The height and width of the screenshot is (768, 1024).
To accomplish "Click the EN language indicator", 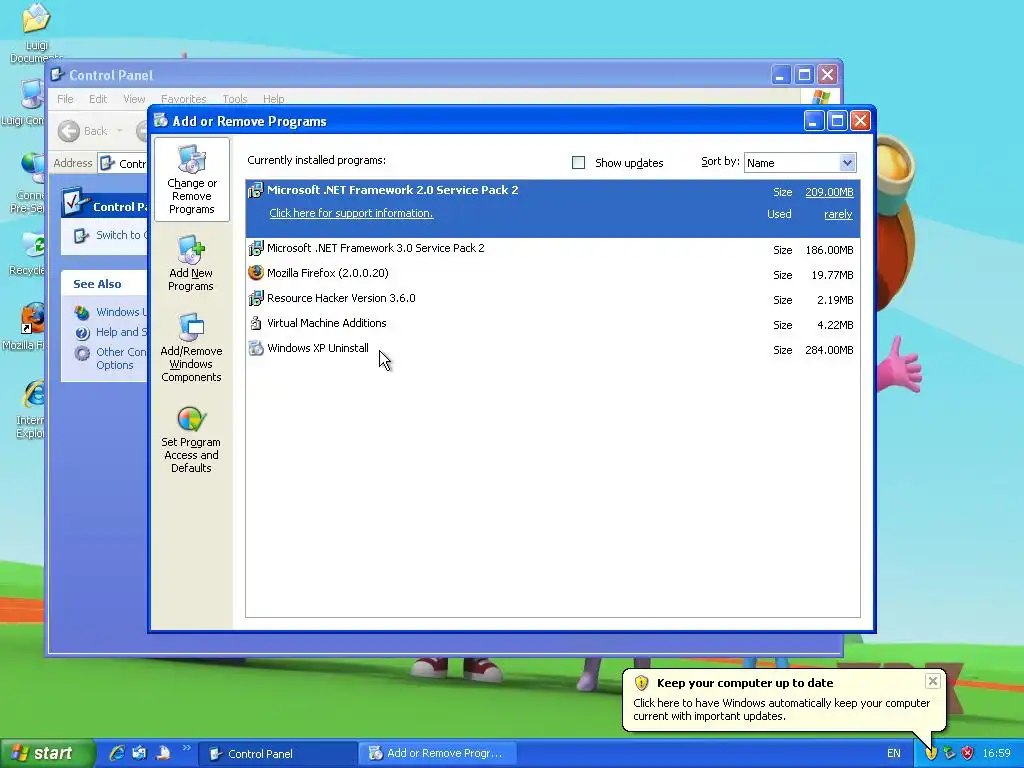I will (893, 753).
